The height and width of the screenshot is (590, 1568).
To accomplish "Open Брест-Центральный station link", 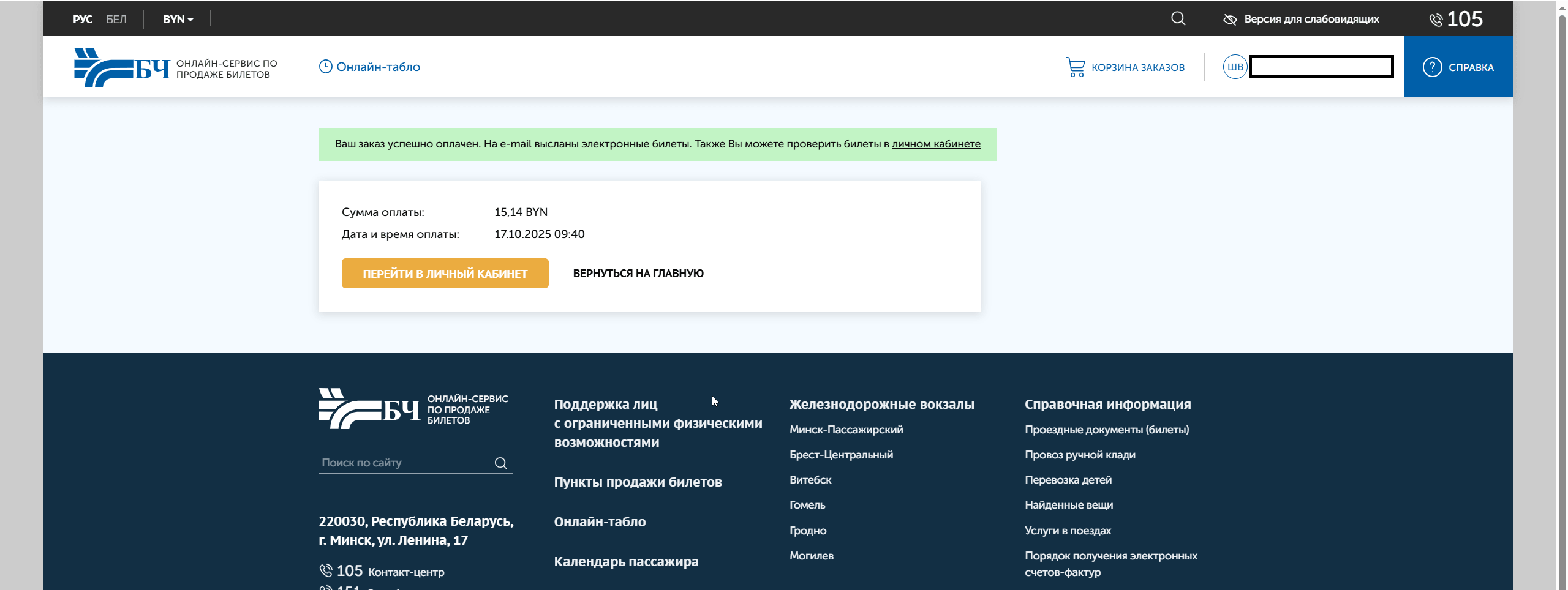I will (x=841, y=455).
